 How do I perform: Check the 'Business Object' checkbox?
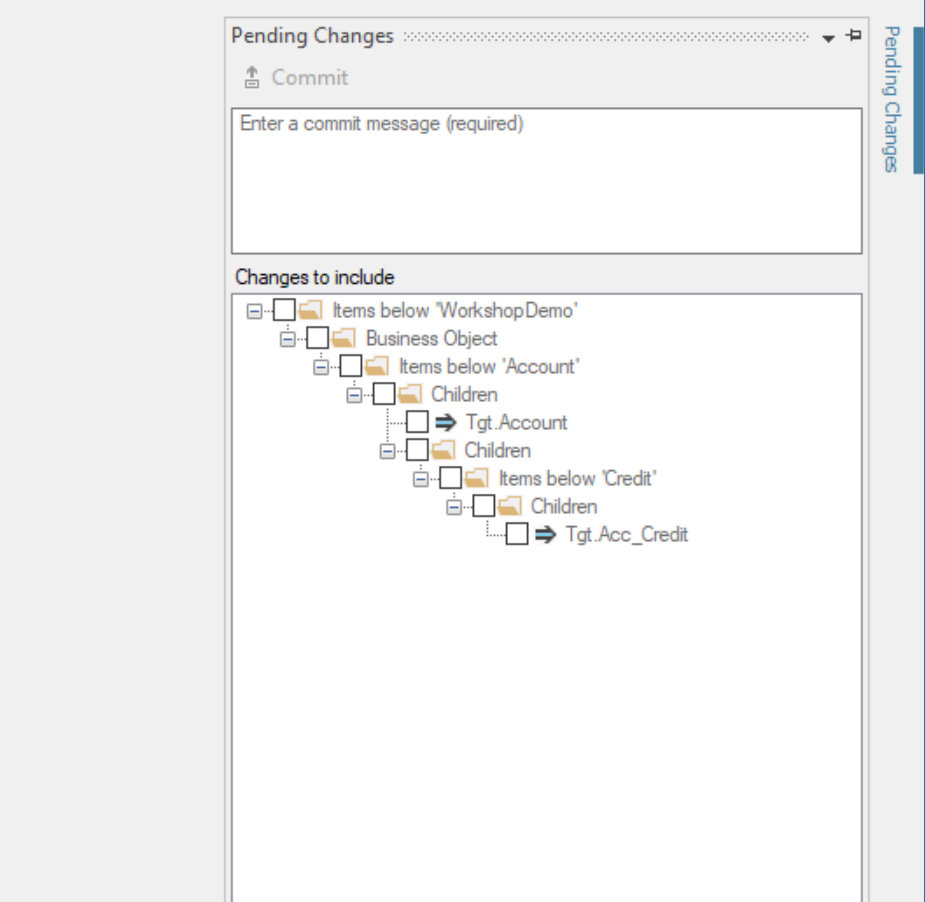318,338
